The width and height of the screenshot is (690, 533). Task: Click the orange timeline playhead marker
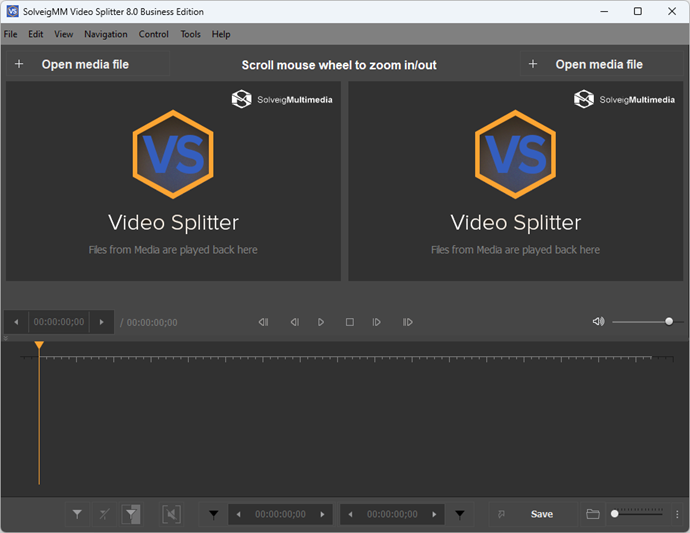[x=39, y=346]
